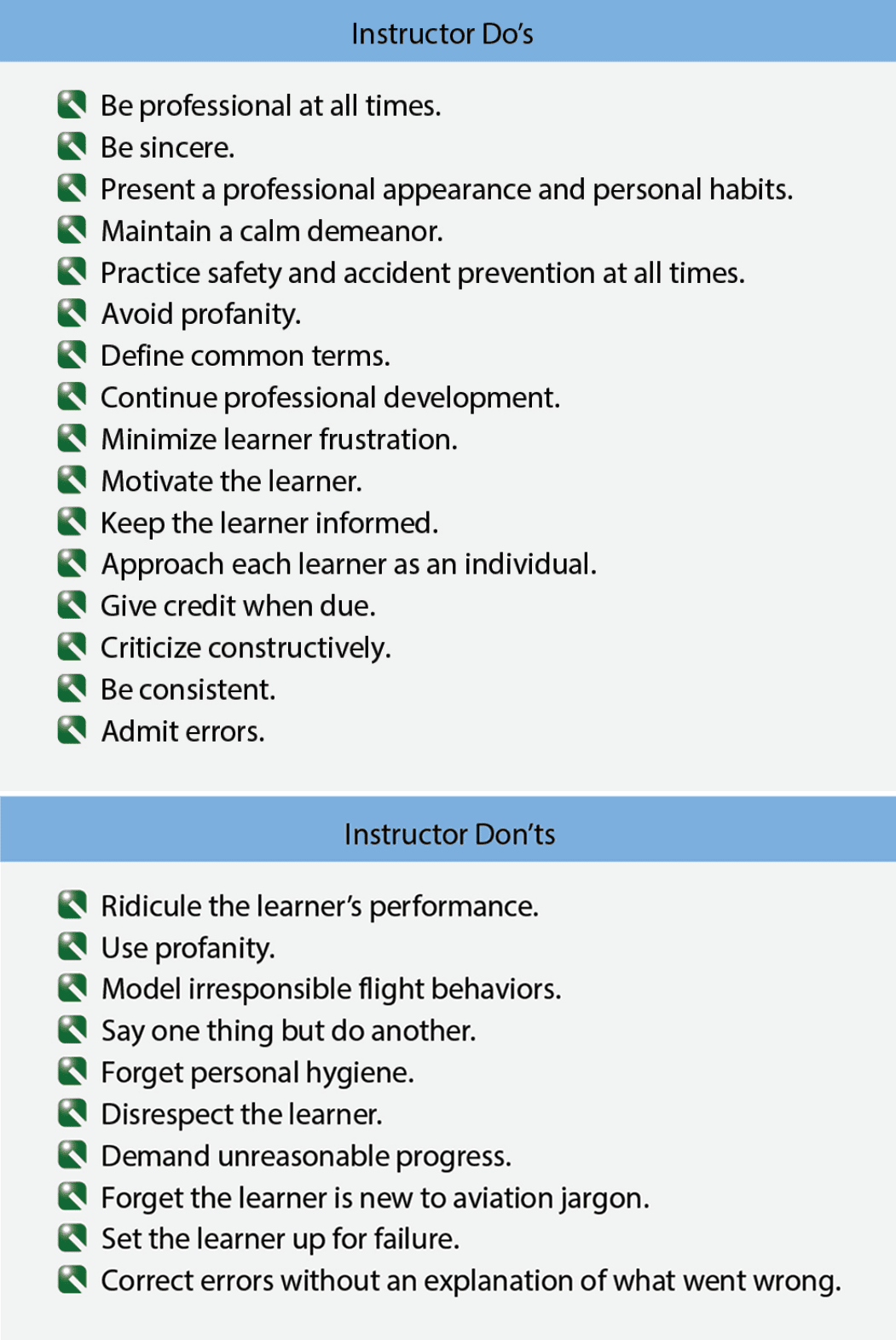
Task: Click 'Define common terms.' list entry
Action: click(246, 355)
